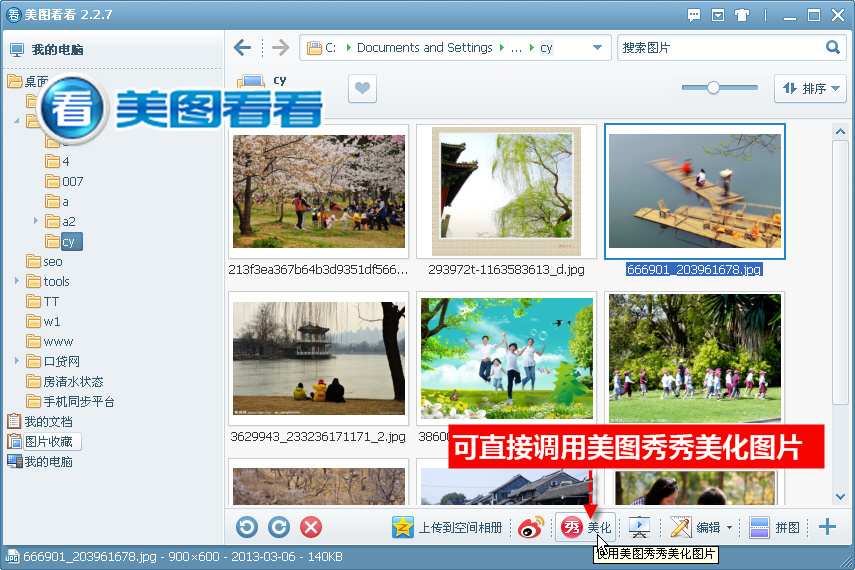Select thumbnail 3629943_233236171171_2.jpg
Screen dimensions: 855x570
[318, 358]
